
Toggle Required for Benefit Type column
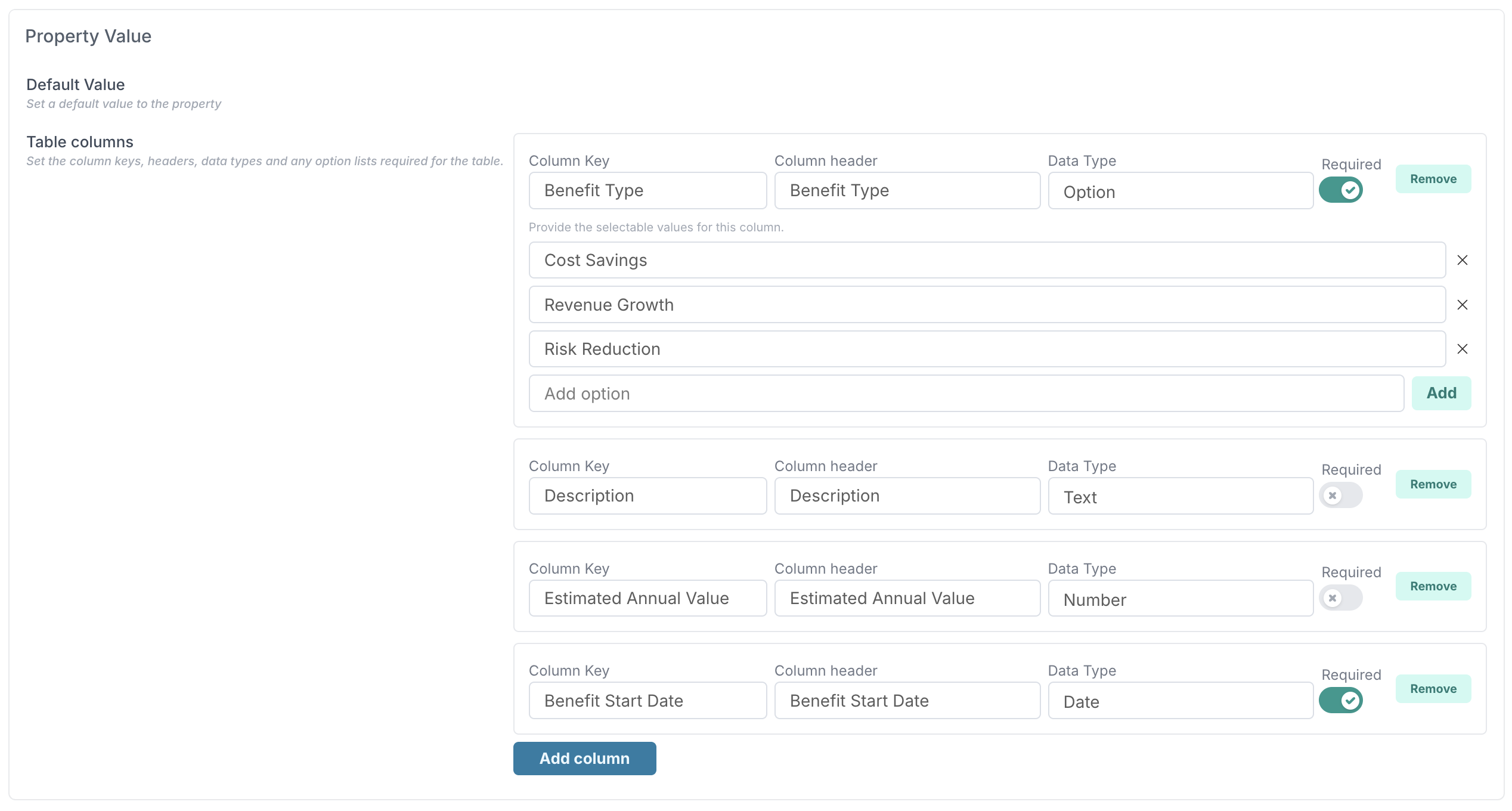coord(1340,190)
